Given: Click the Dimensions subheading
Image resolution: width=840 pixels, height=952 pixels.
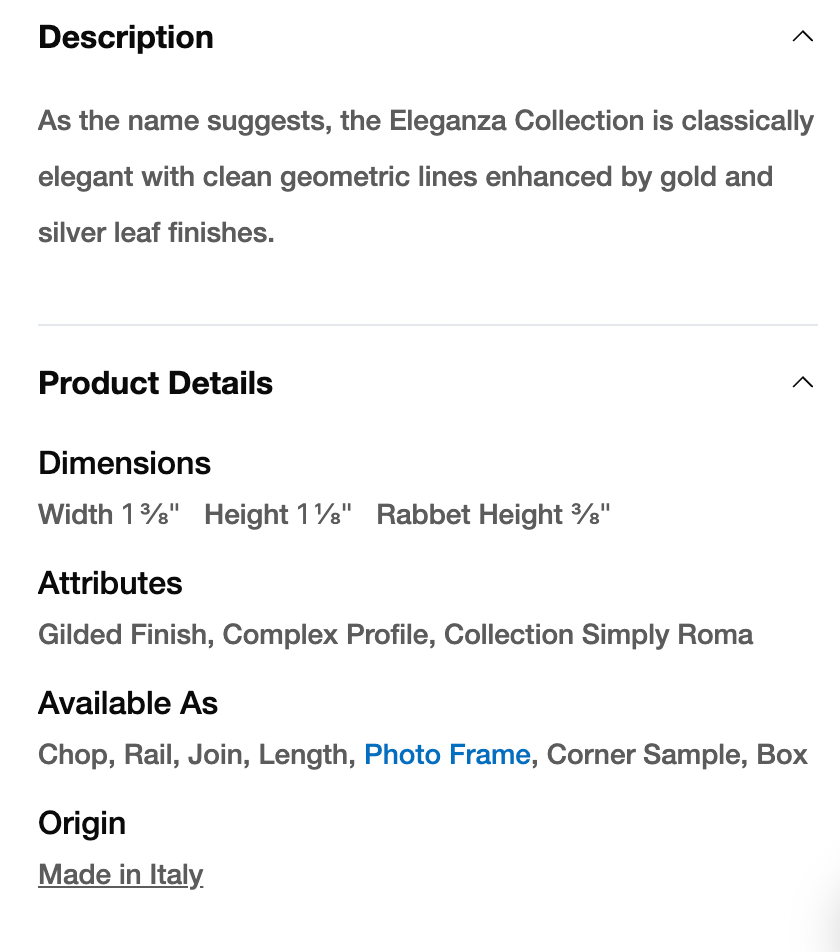Looking at the screenshot, I should 124,463.
